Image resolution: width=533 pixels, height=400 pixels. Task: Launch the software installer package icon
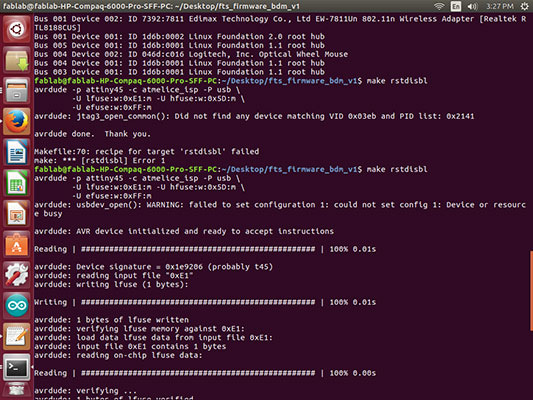(17, 60)
